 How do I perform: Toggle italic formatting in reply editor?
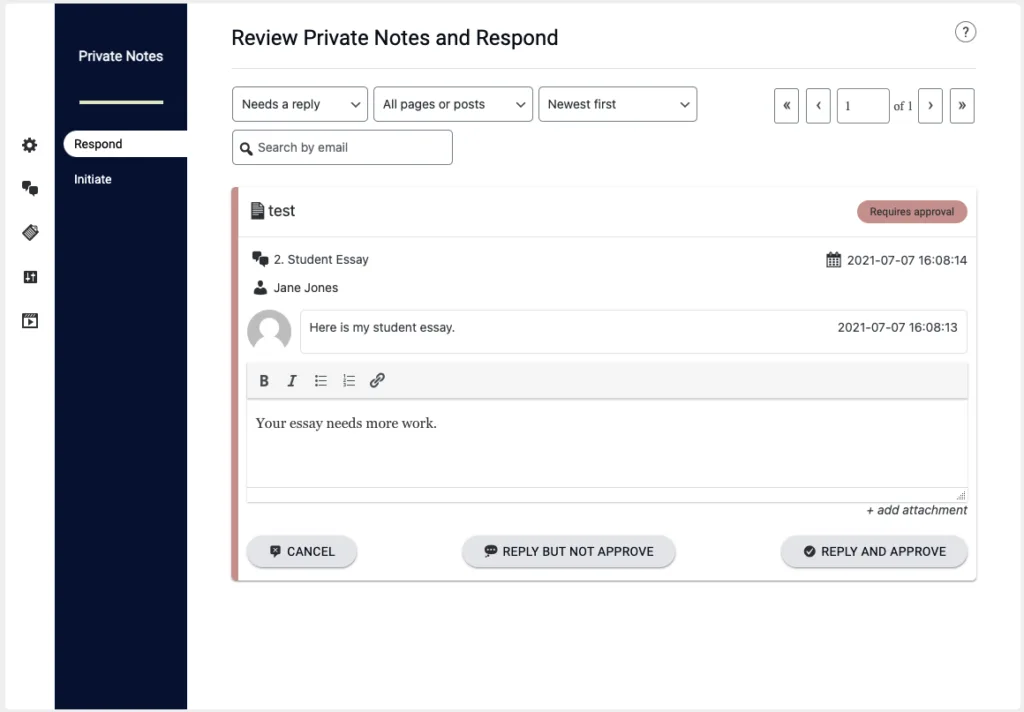tap(292, 381)
